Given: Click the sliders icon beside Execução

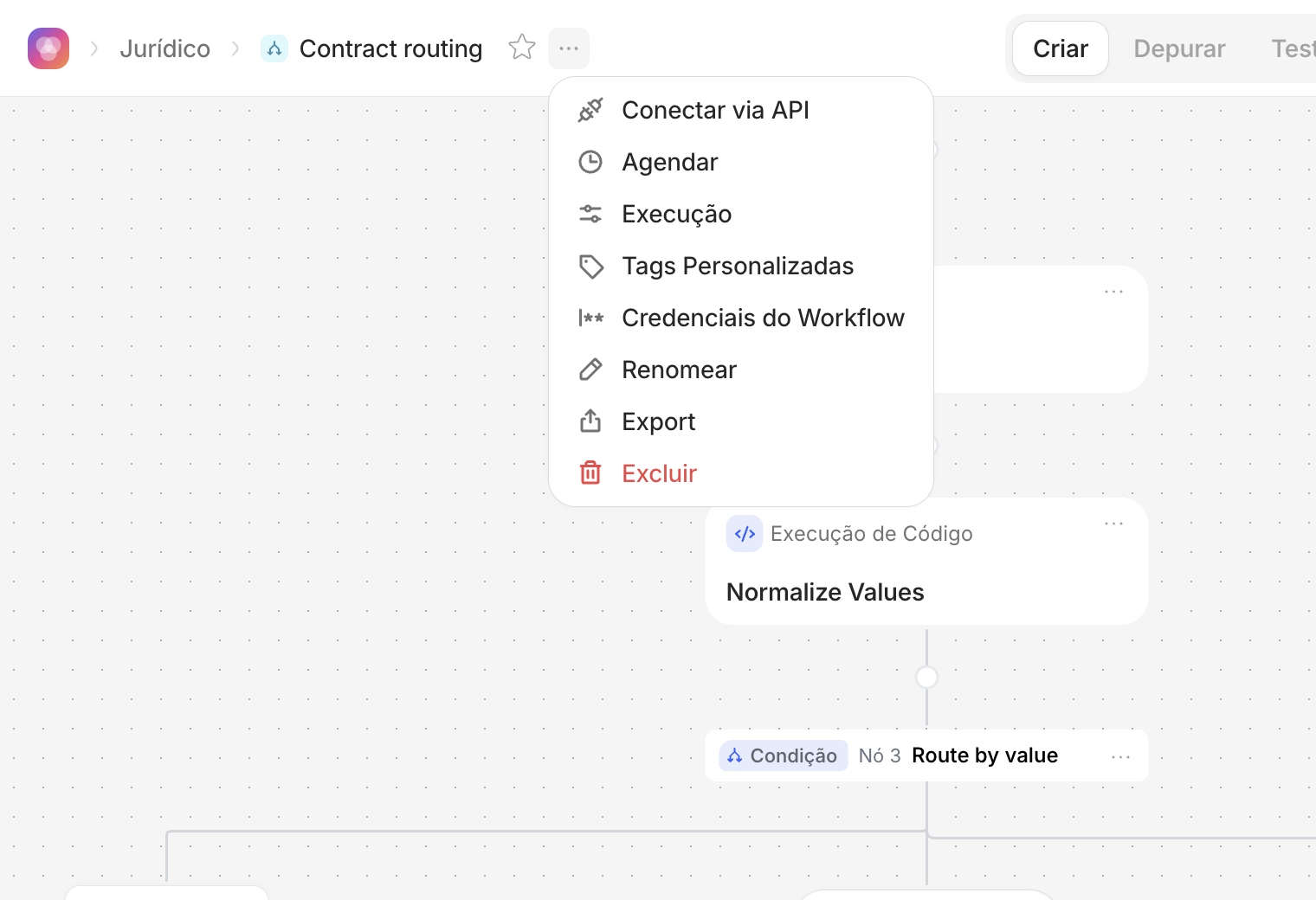Looking at the screenshot, I should click(x=590, y=214).
